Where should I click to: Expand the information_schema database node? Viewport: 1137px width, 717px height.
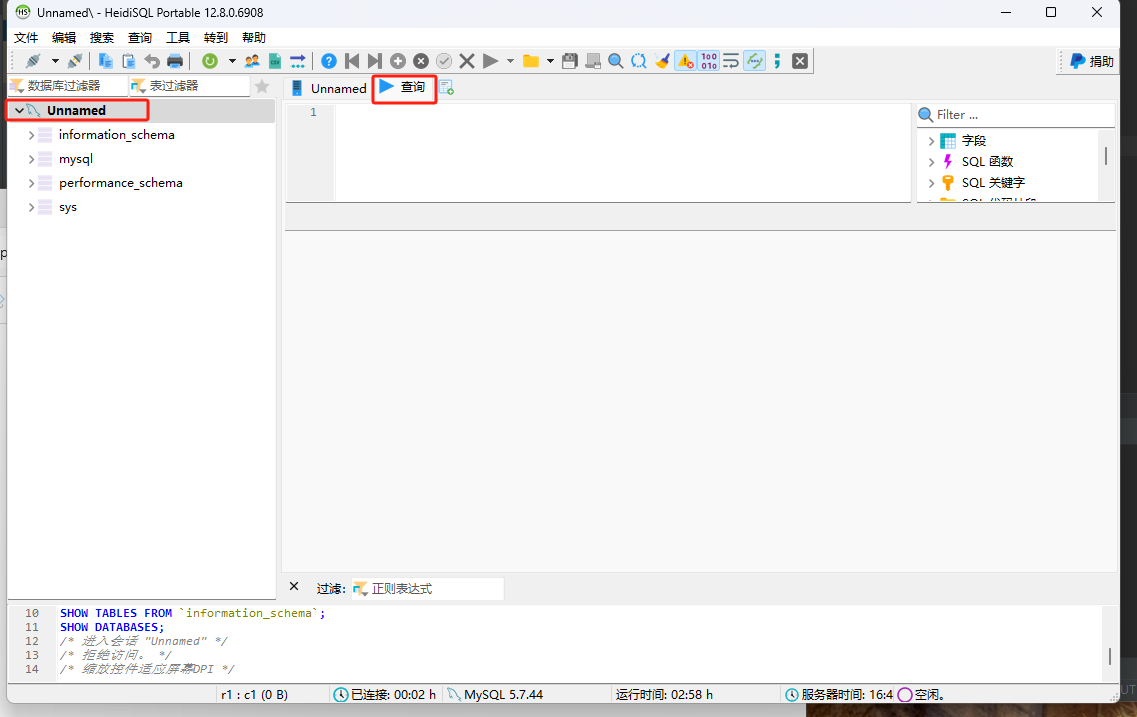click(x=32, y=135)
